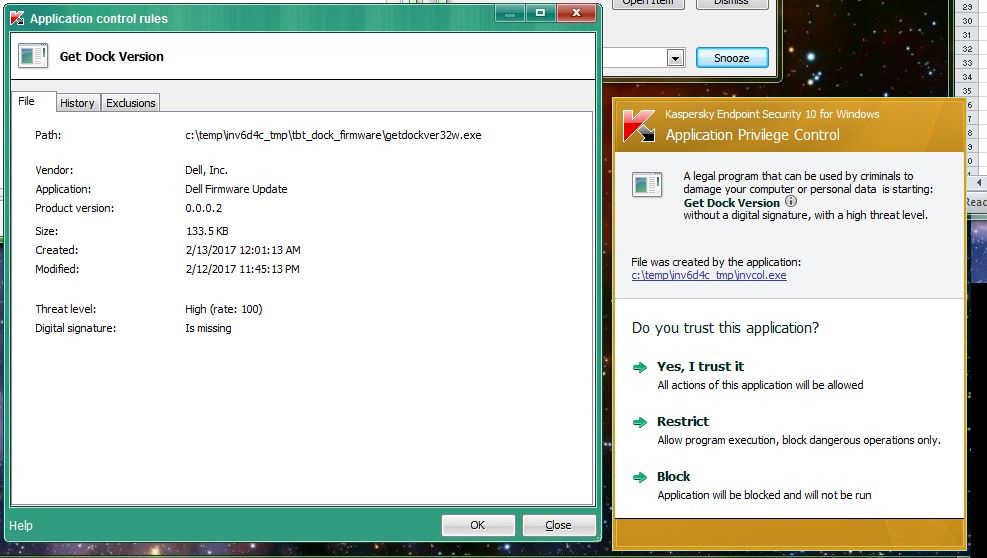This screenshot has height=558, width=987.
Task: Choose Block option
Action: (x=674, y=477)
